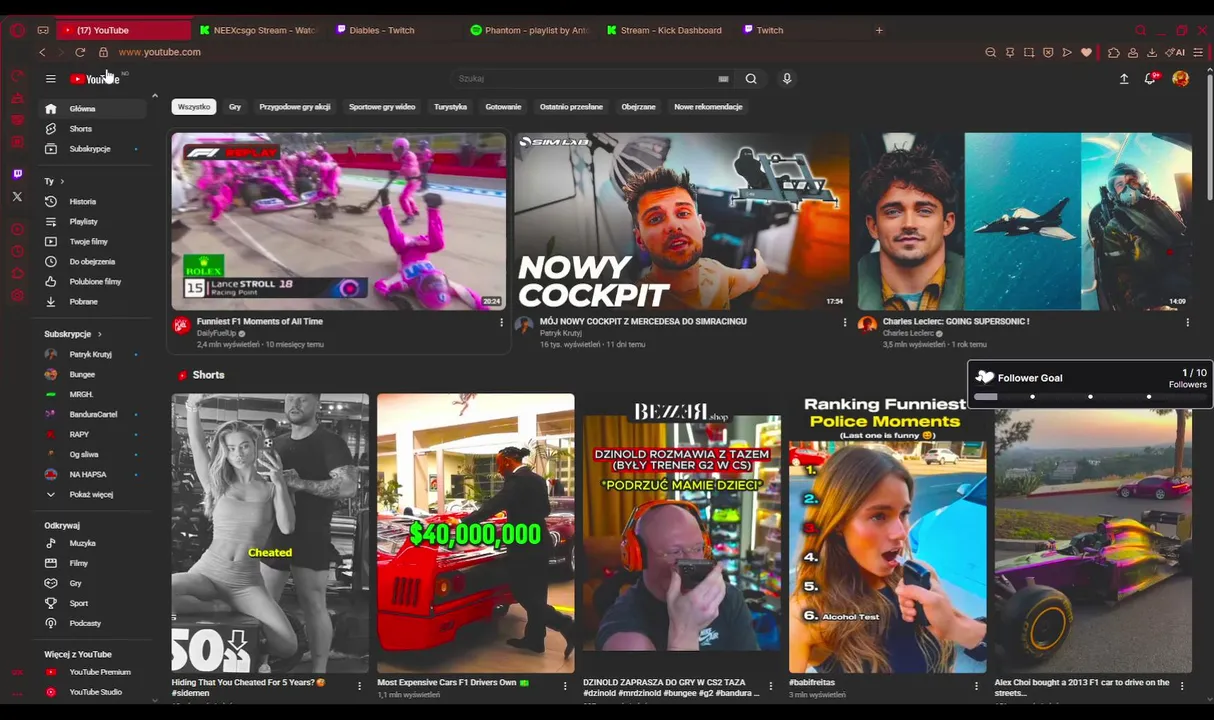Open Pobrane downloads in sidebar
The height and width of the screenshot is (720, 1214).
click(90, 301)
